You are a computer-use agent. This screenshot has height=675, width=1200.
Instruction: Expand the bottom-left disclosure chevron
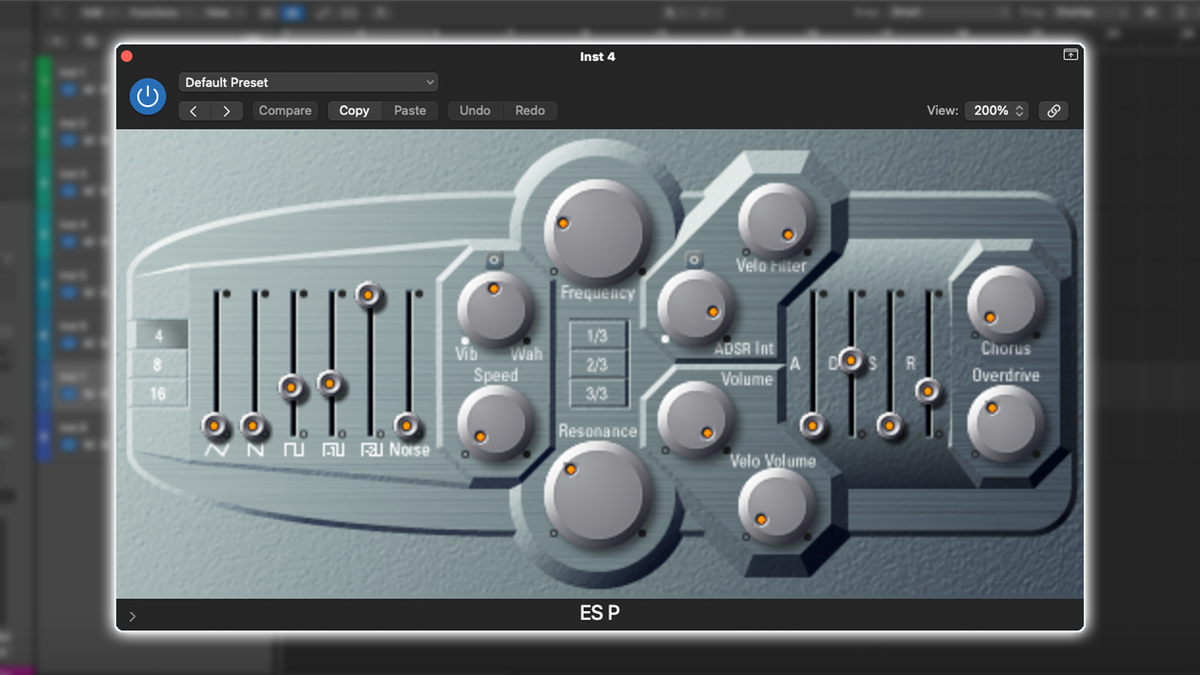coord(132,616)
